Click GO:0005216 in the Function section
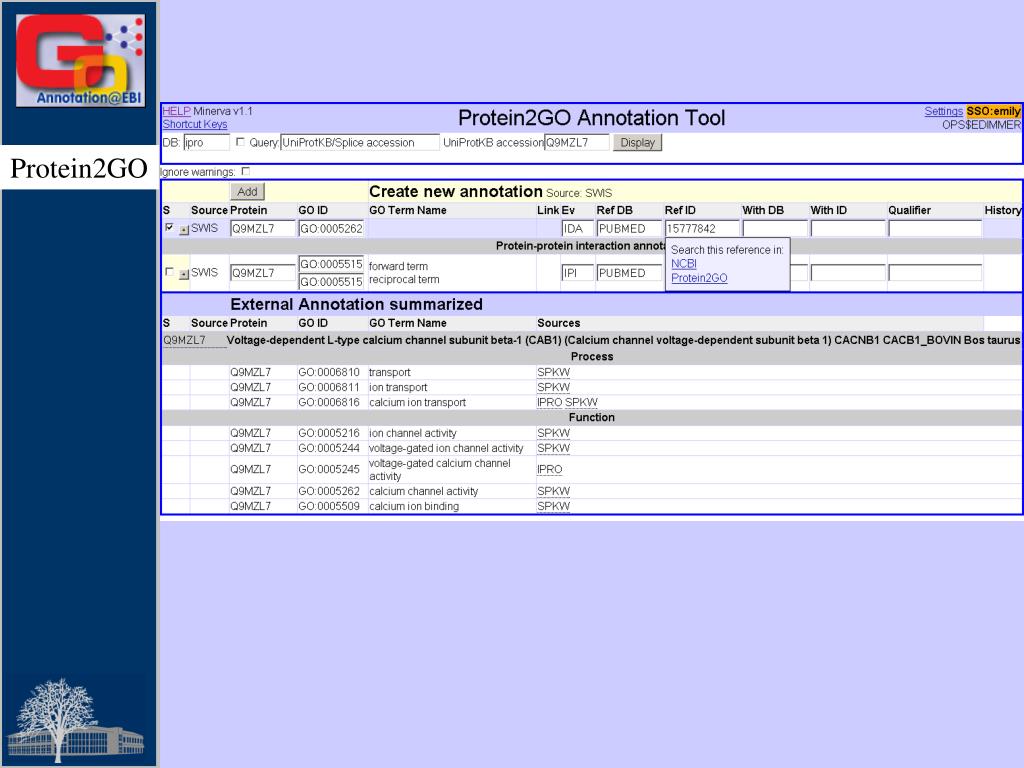1024x768 pixels. 328,433
